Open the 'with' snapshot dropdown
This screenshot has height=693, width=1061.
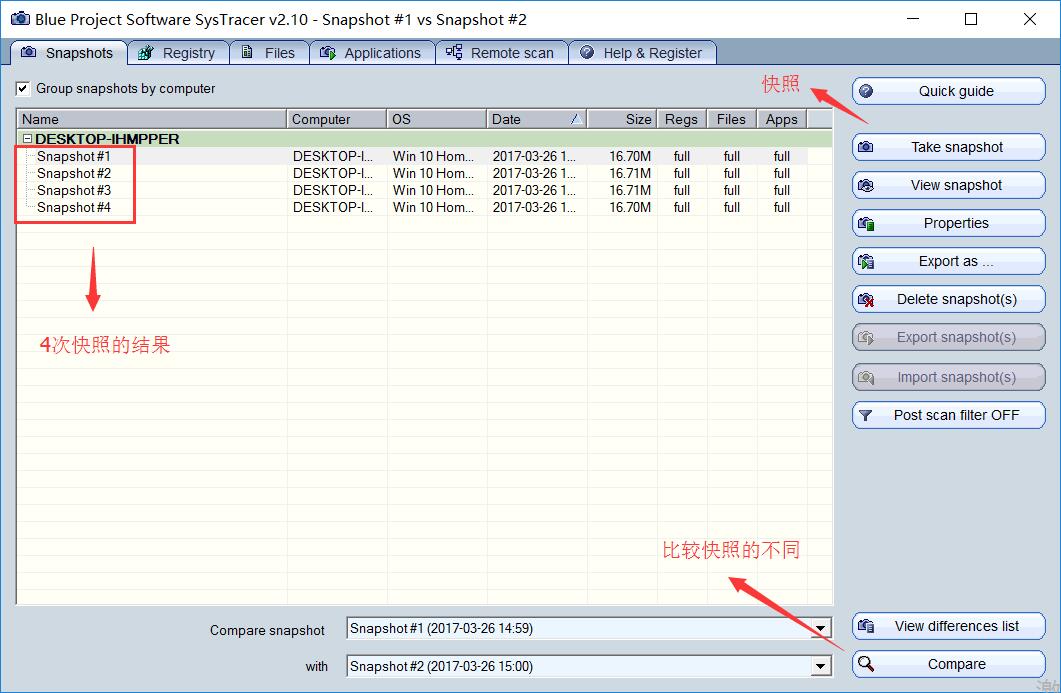point(820,667)
